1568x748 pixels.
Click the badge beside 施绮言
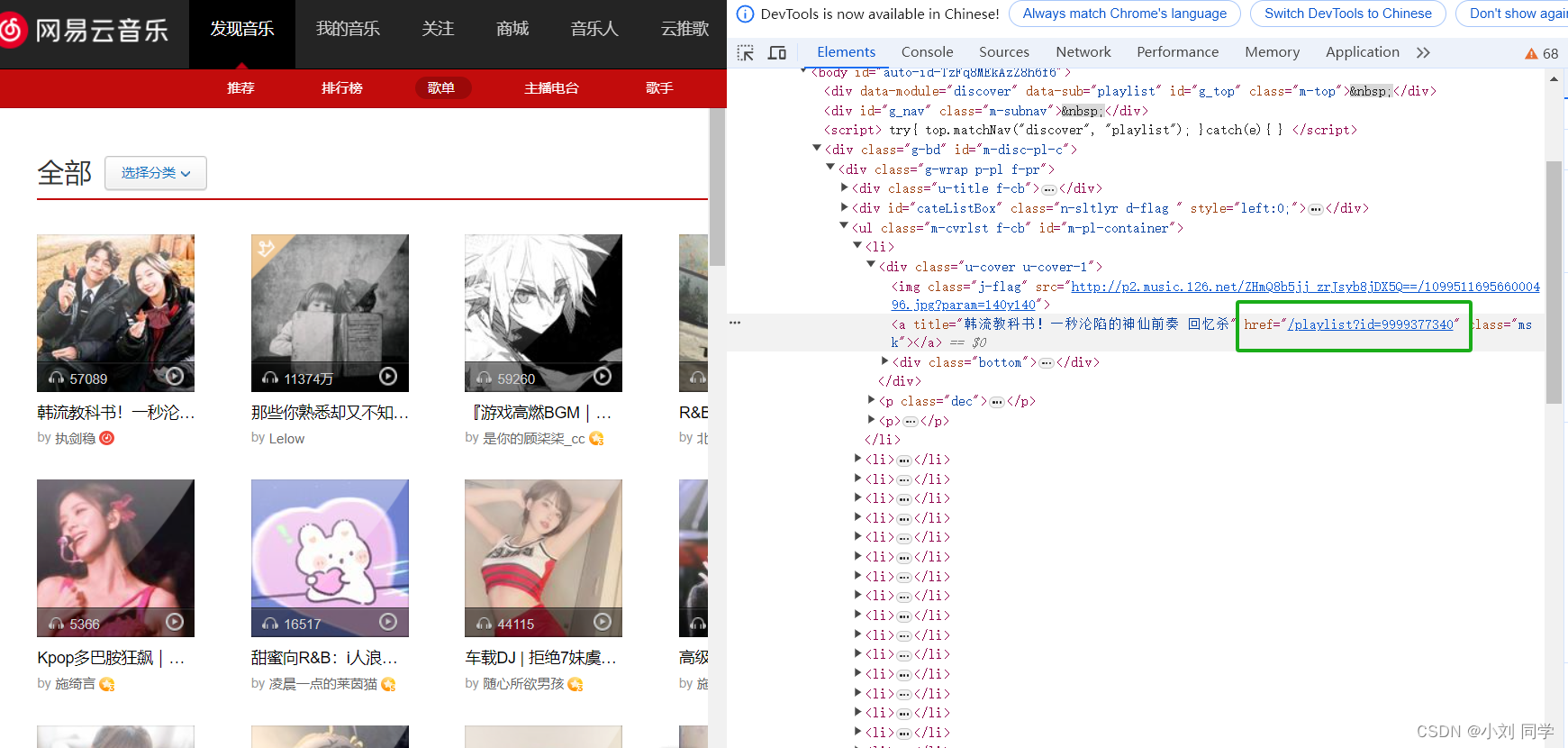pyautogui.click(x=107, y=684)
